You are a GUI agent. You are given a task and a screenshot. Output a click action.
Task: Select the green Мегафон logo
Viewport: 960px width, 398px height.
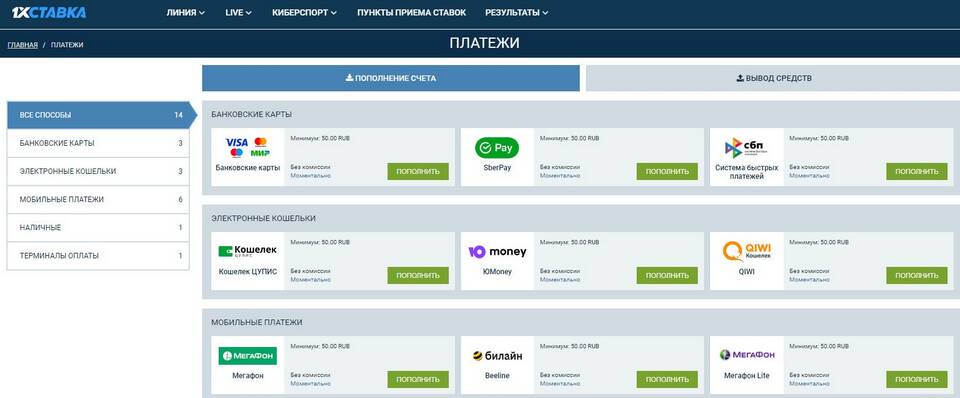[248, 356]
